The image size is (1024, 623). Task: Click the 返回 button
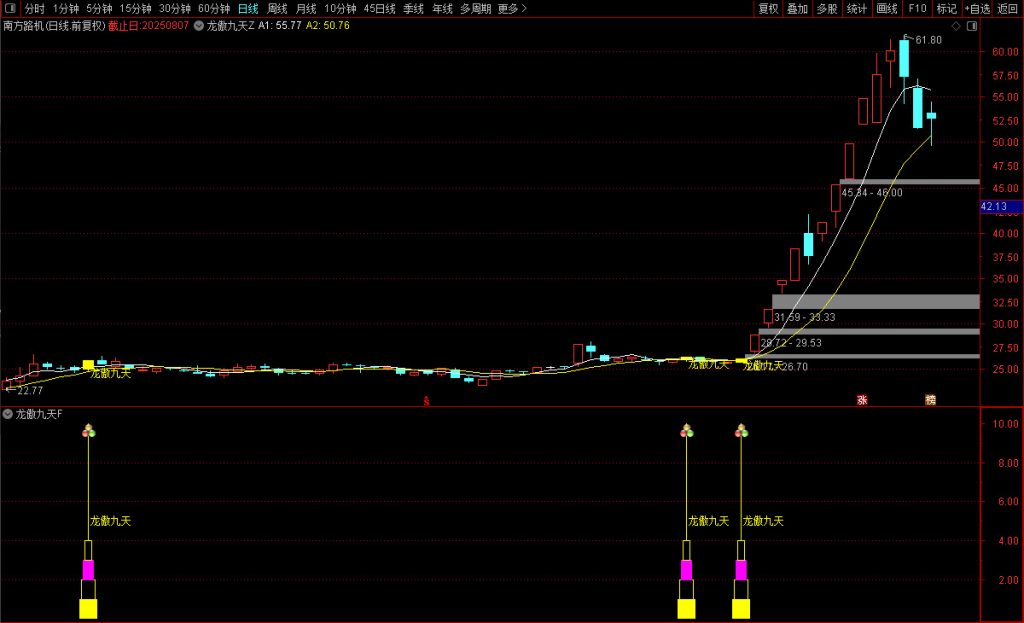pyautogui.click(x=1007, y=9)
